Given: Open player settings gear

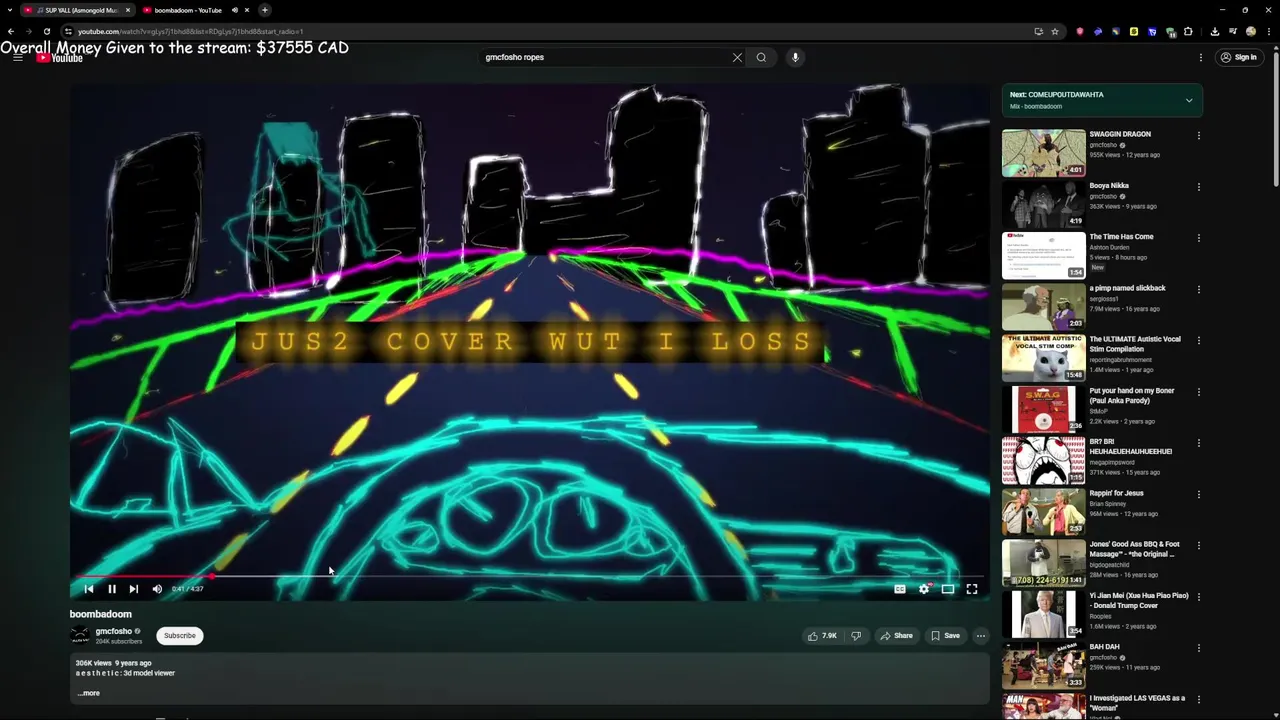Looking at the screenshot, I should click(x=924, y=589).
